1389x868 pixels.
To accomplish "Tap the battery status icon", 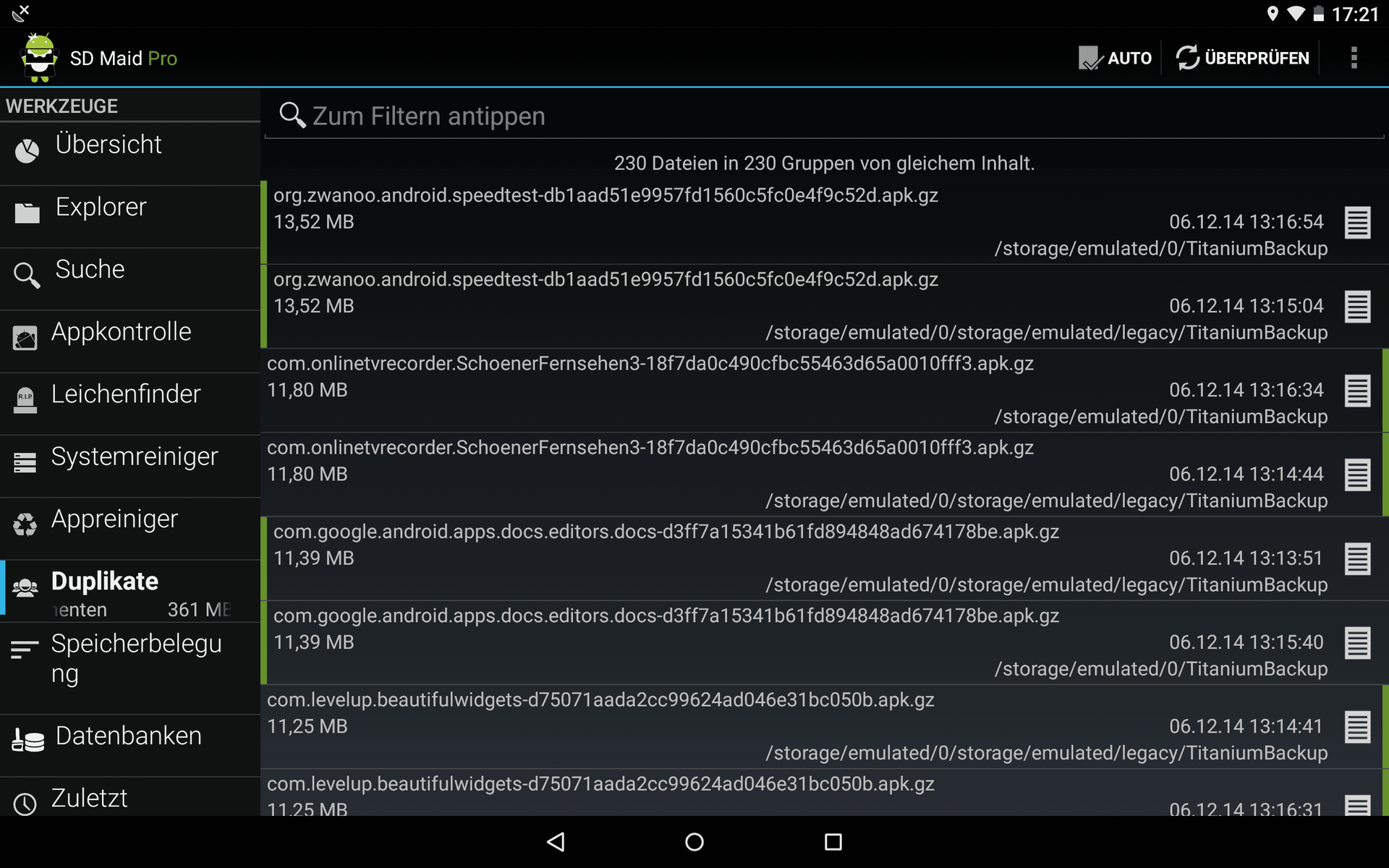I will click(1318, 14).
